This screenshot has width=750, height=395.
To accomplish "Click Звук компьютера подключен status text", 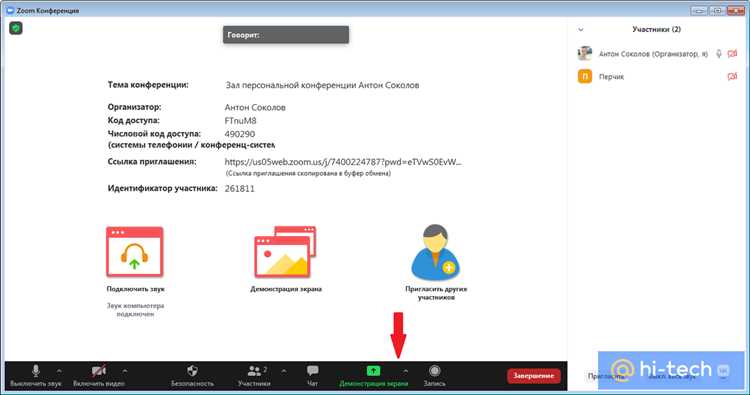I will coord(135,310).
